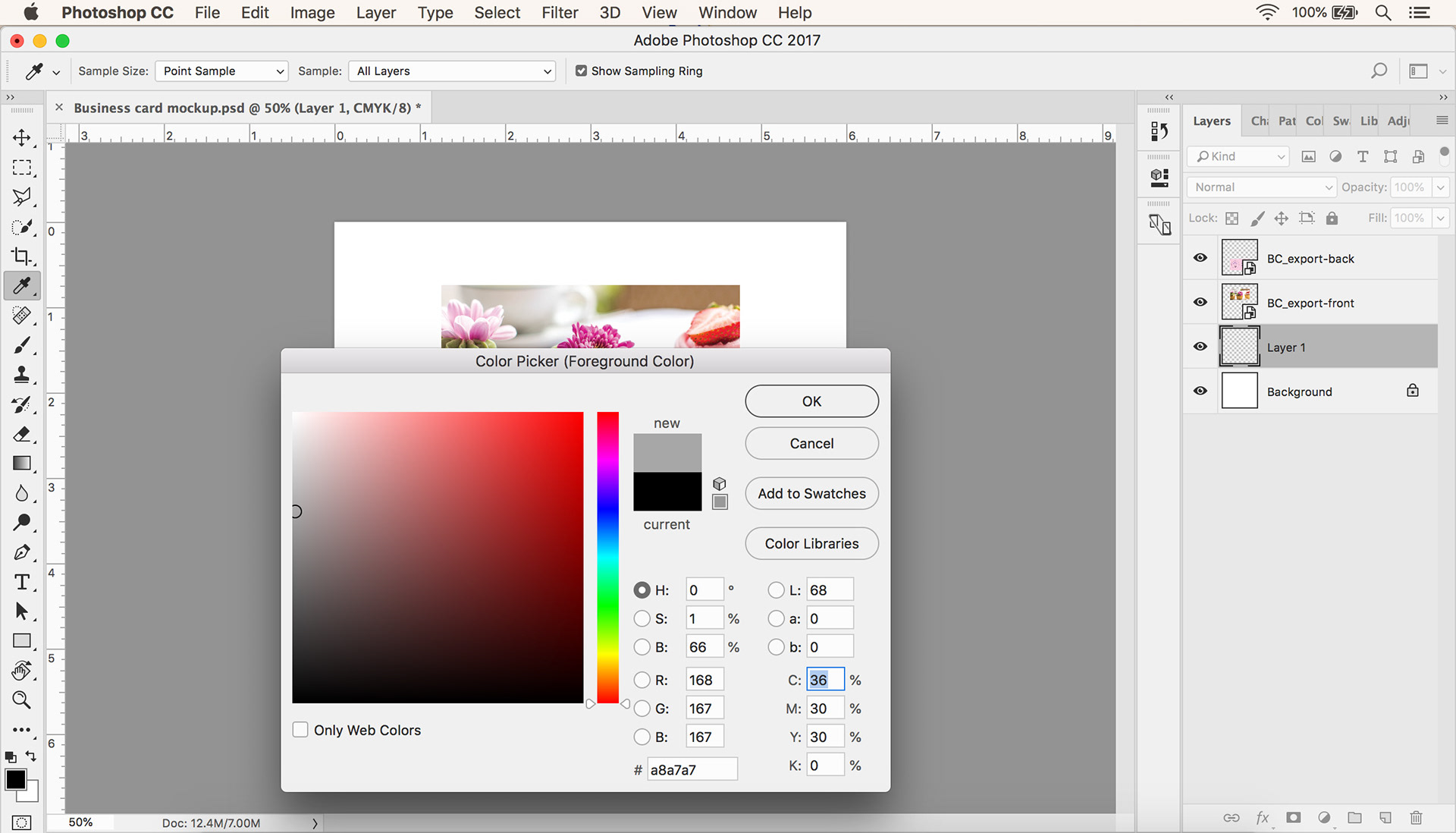The width and height of the screenshot is (1456, 833).
Task: Open the Sample All Layers dropdown
Action: tap(452, 71)
